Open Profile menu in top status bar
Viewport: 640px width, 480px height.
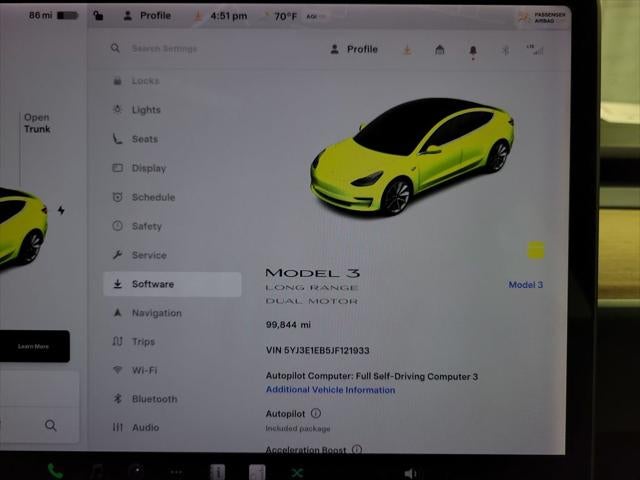(146, 16)
